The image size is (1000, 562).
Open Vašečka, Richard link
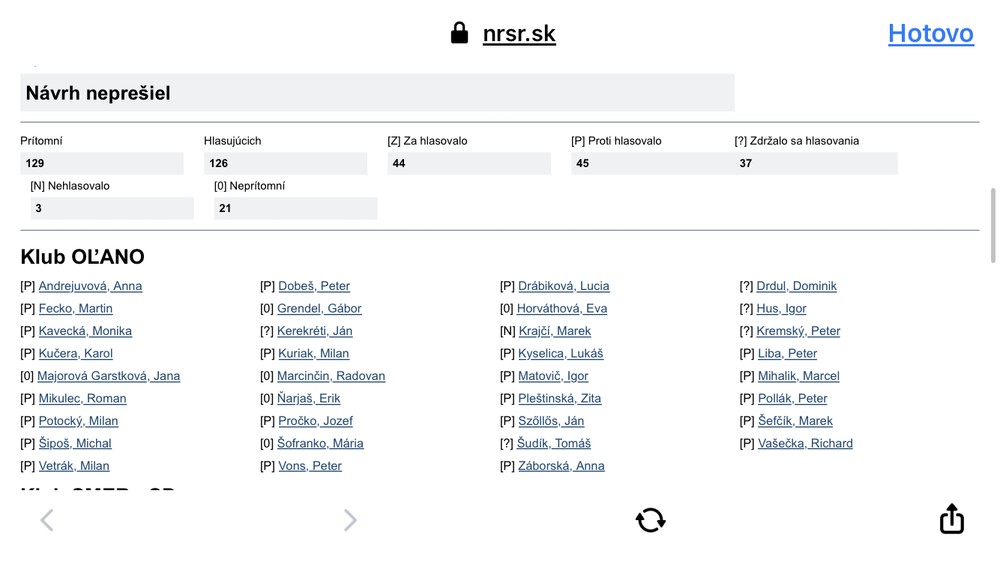click(805, 443)
